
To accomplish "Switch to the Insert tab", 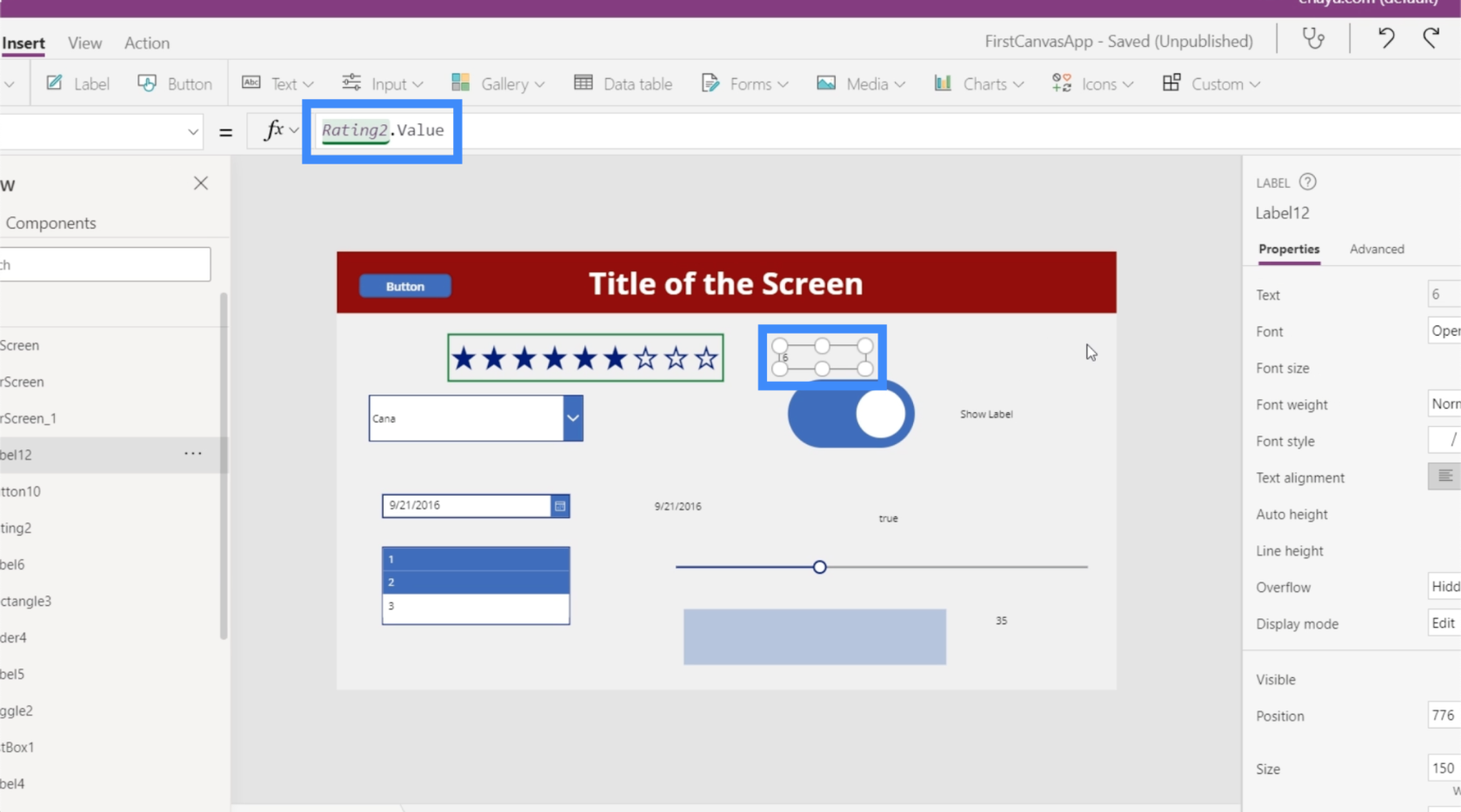I will (x=23, y=43).
